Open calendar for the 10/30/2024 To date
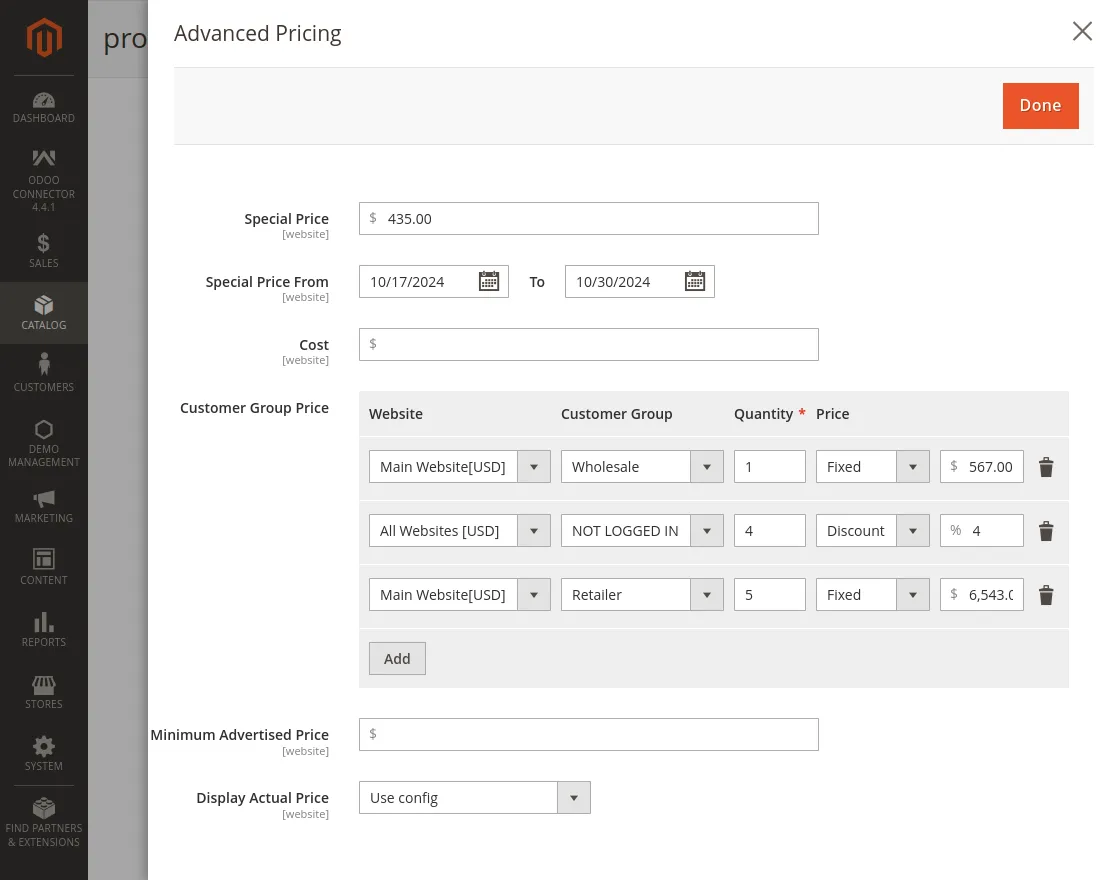1120x880 pixels. (694, 282)
